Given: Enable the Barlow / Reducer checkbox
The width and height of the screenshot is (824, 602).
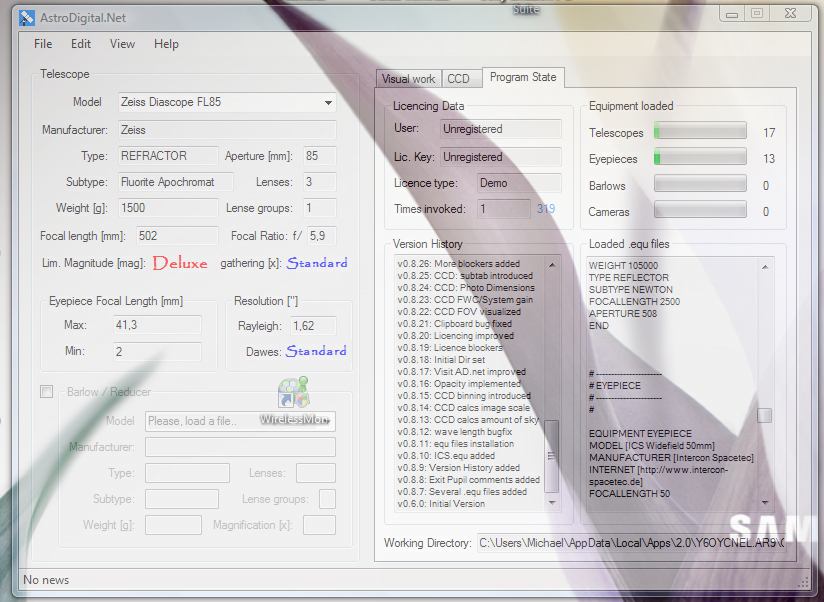Looking at the screenshot, I should pyautogui.click(x=47, y=392).
